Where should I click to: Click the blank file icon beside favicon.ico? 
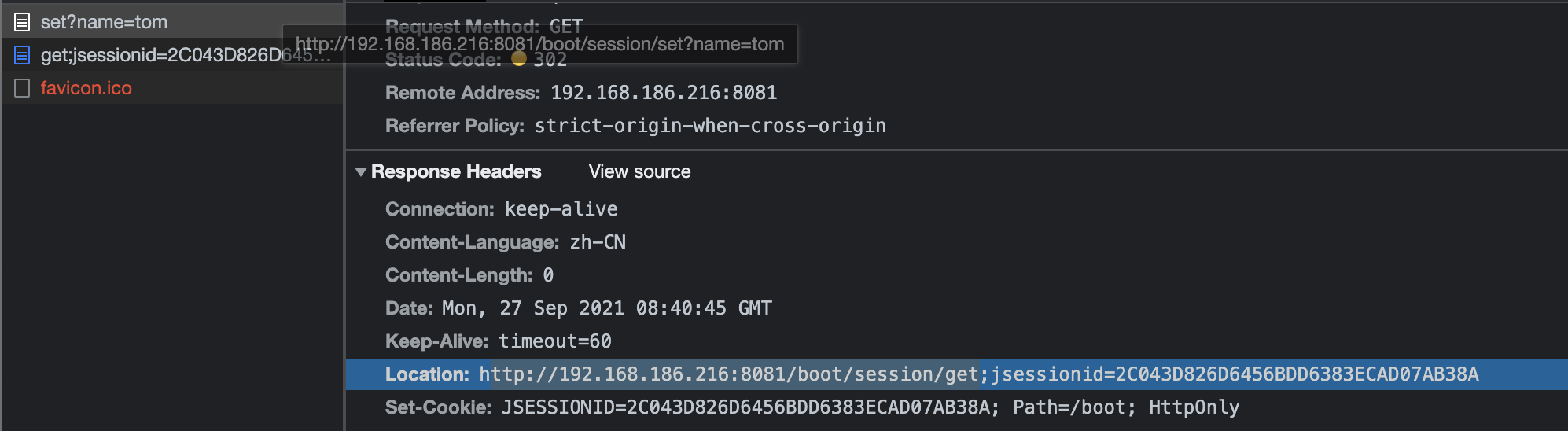(x=22, y=88)
